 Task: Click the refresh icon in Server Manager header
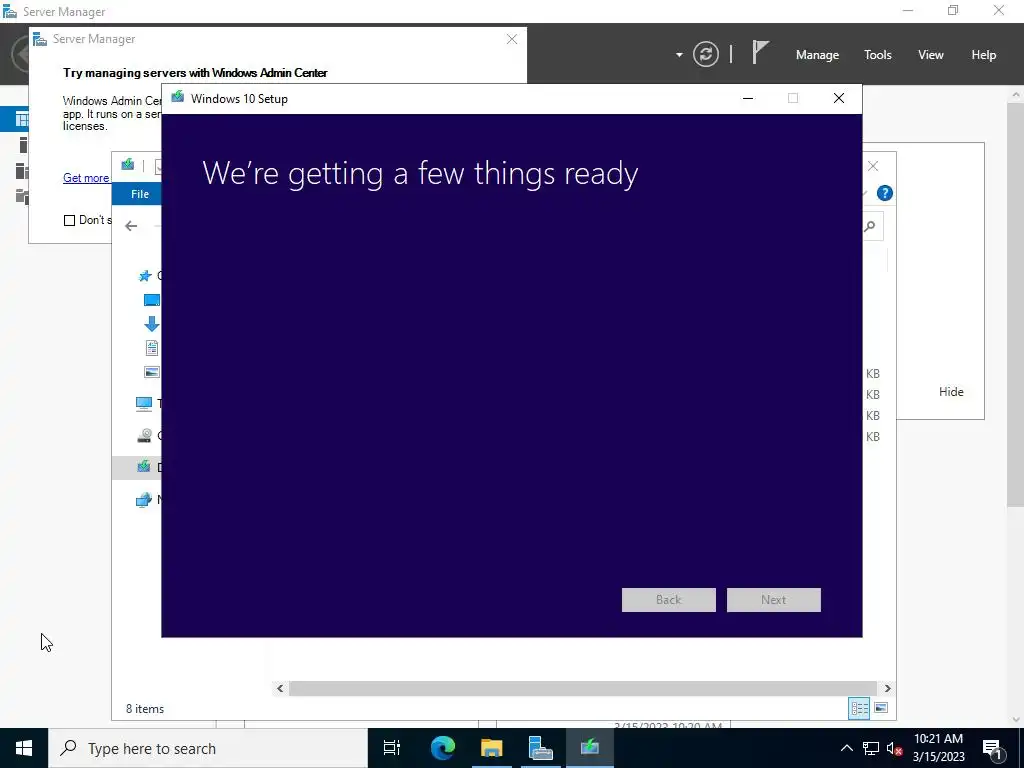[x=706, y=54]
